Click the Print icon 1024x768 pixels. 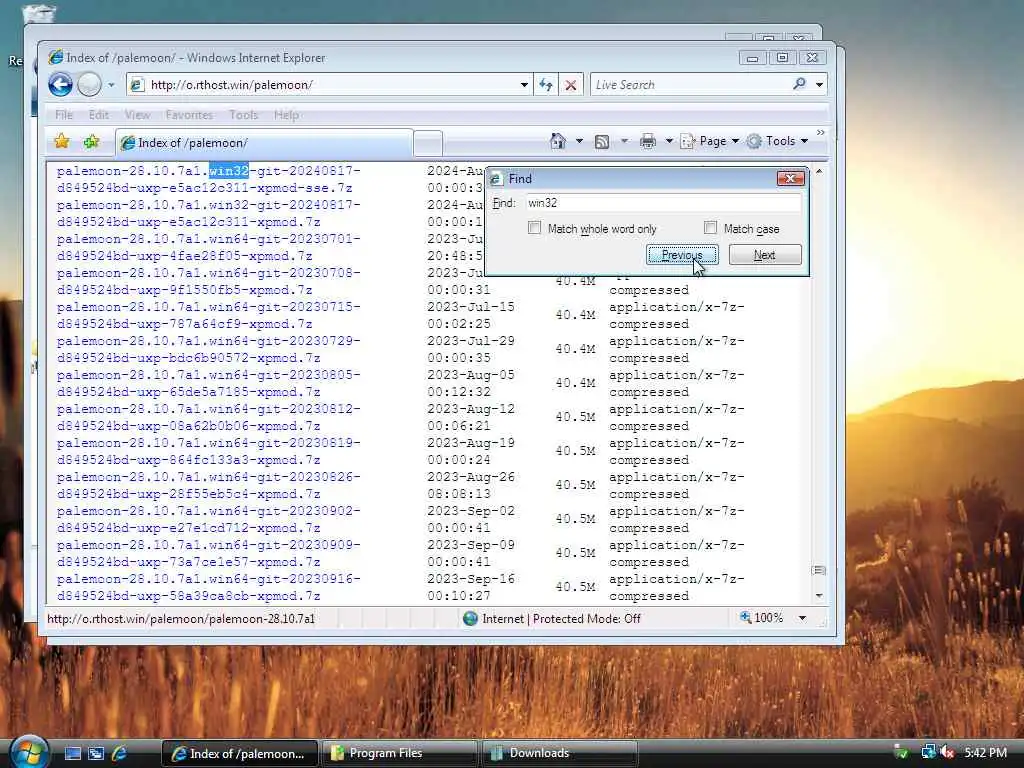click(x=648, y=141)
